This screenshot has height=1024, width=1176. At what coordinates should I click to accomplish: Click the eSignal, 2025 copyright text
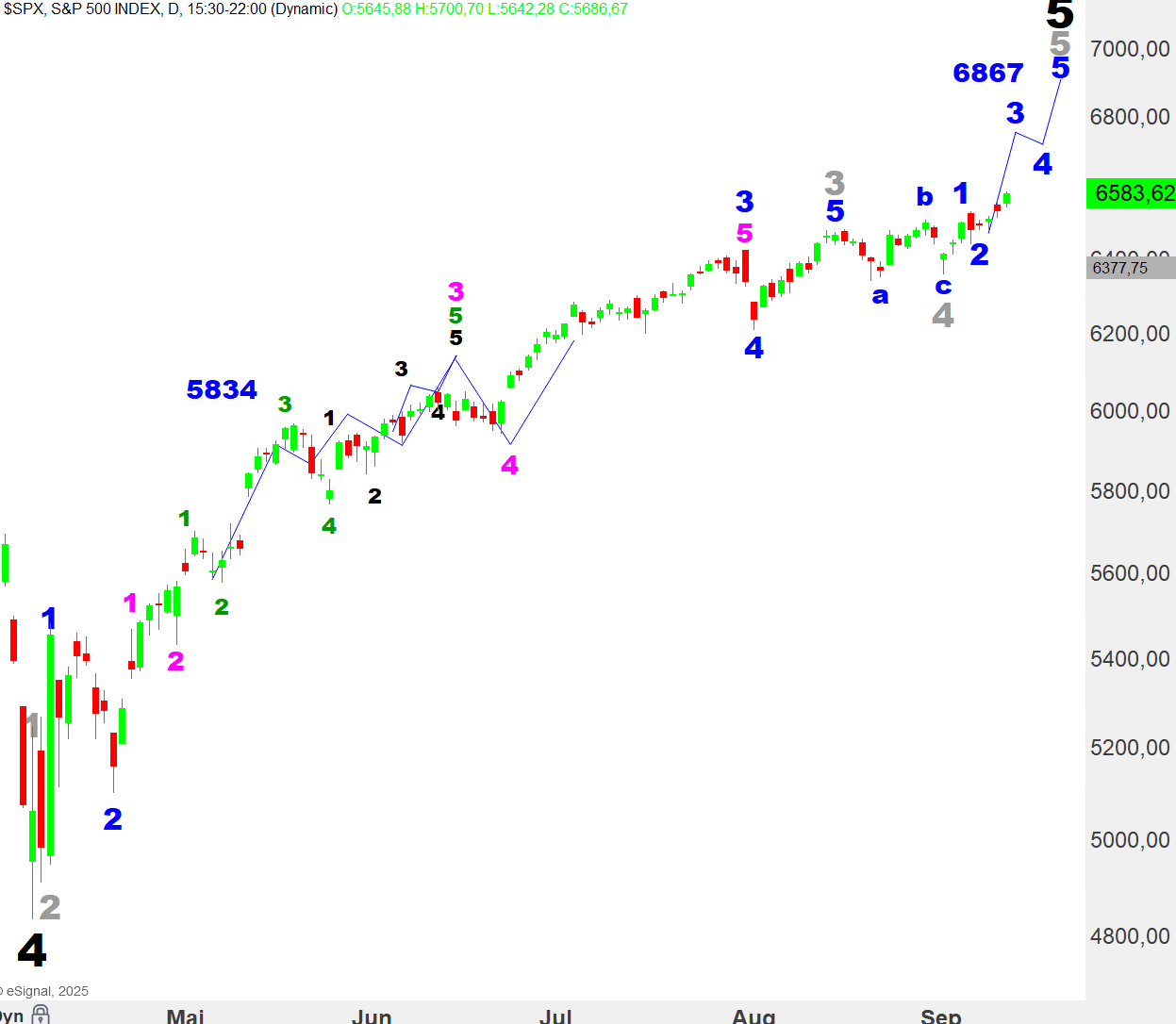[45, 991]
